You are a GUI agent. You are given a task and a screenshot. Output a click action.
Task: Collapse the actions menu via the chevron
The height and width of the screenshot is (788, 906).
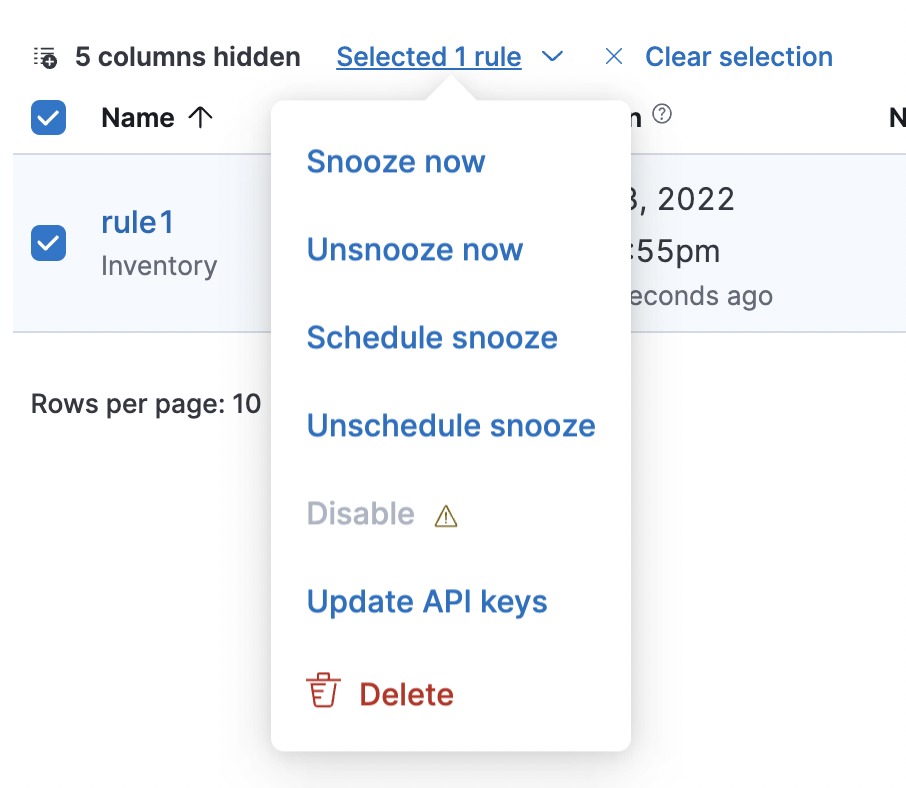click(x=553, y=57)
